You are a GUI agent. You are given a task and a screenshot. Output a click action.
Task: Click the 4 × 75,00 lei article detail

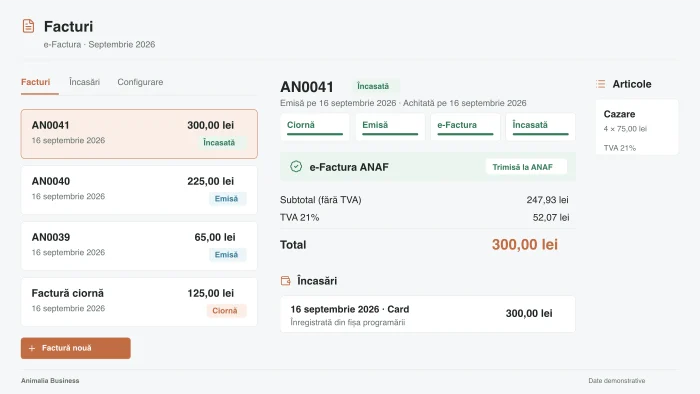pyautogui.click(x=625, y=129)
